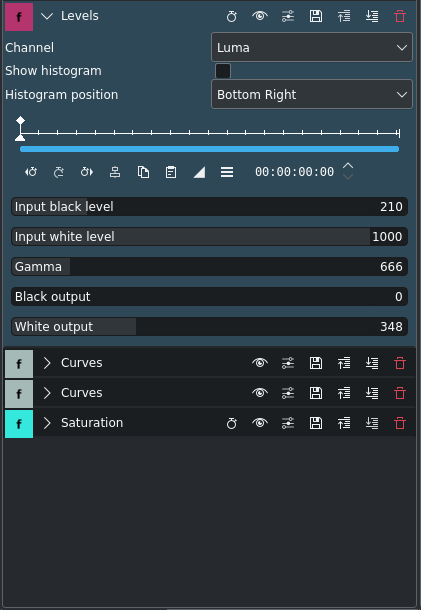
Task: Open the keyframe options hamburger menu
Action: (x=227, y=172)
